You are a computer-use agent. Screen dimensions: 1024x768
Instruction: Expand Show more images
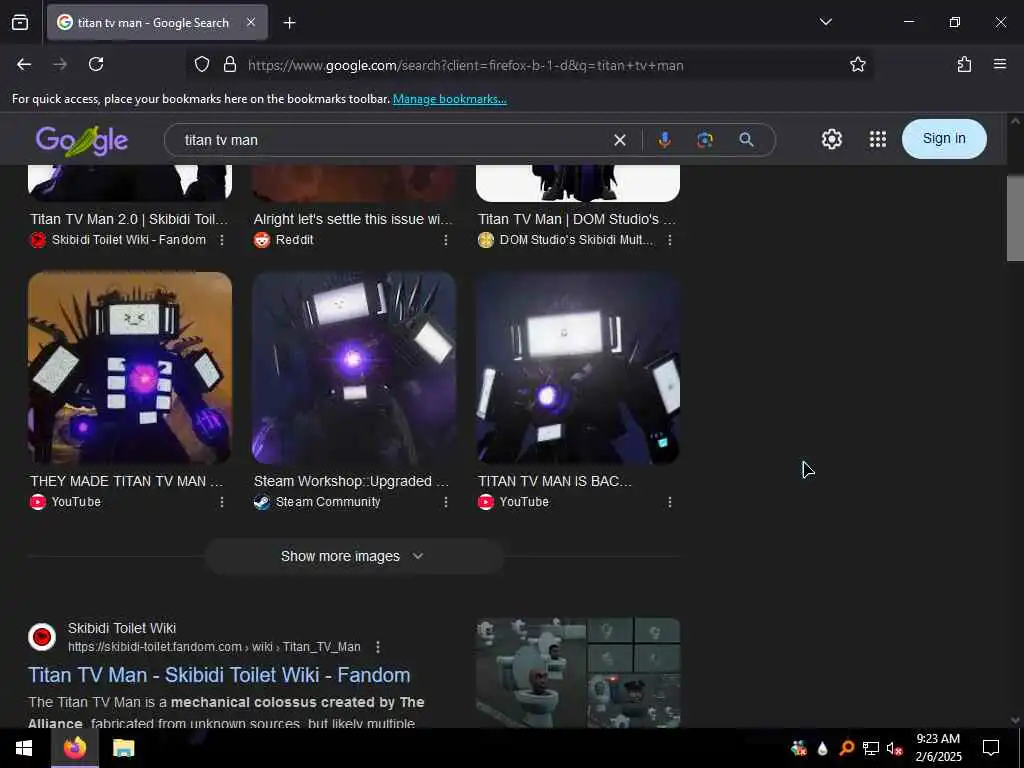click(x=353, y=556)
